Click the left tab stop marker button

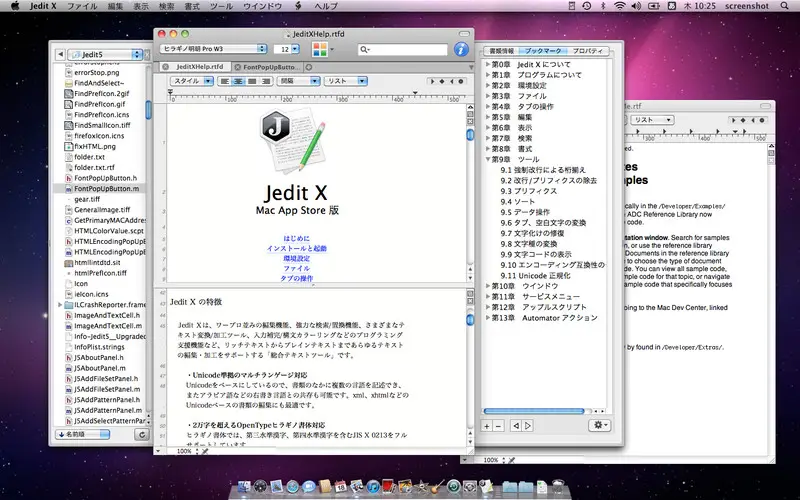point(433,81)
